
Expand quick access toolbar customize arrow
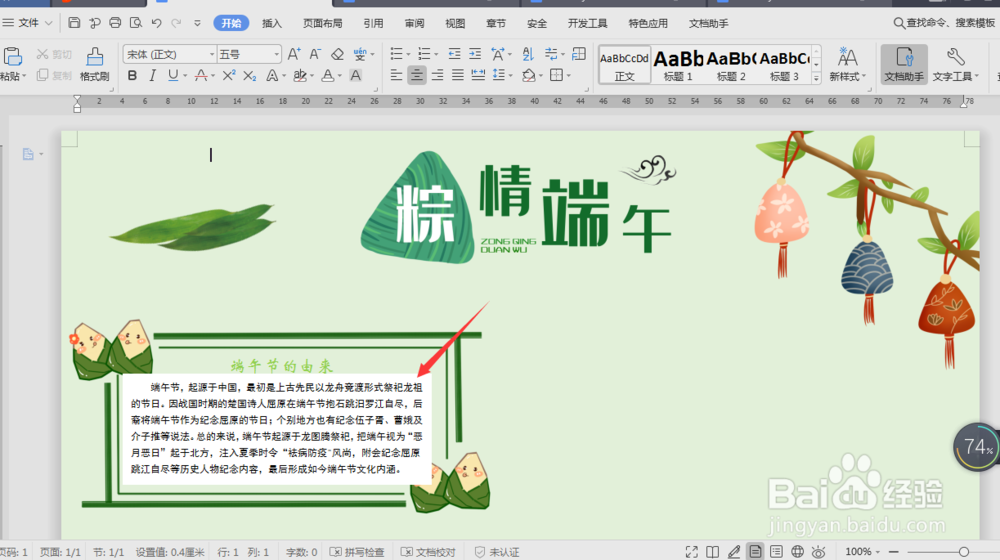(198, 23)
